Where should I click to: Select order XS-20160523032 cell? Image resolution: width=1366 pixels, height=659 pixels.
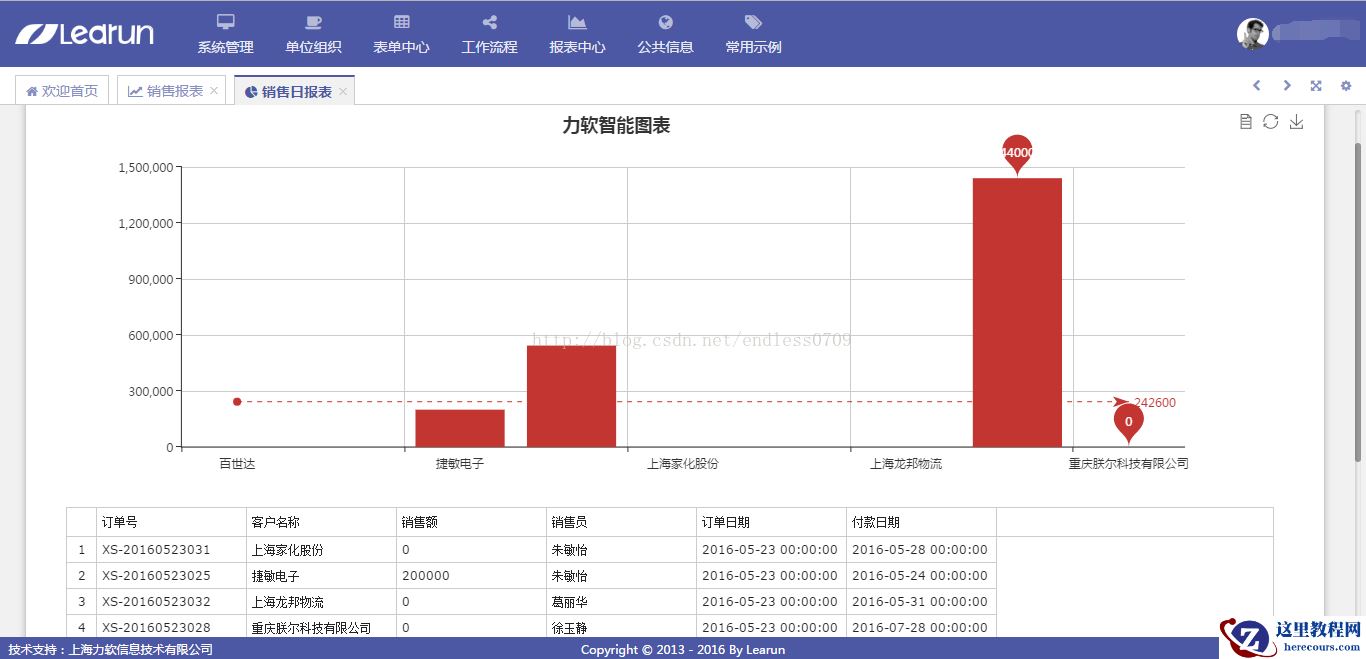pyautogui.click(x=171, y=602)
